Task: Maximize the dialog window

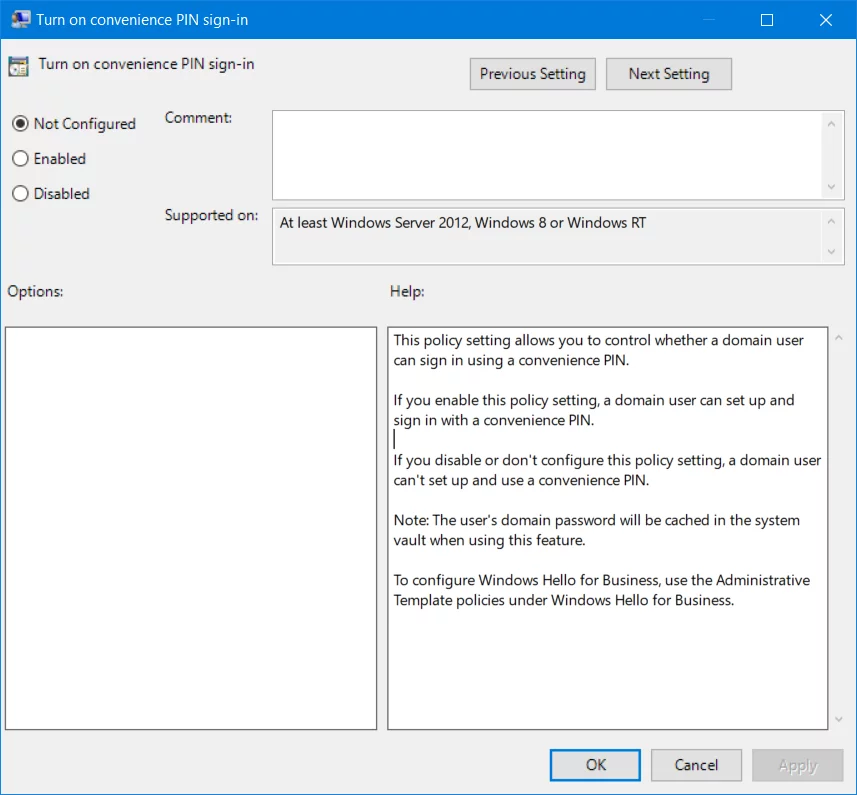Action: (767, 20)
